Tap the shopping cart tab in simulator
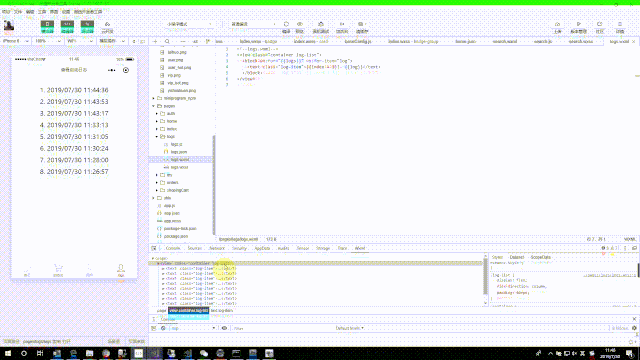640x360 pixels. pyautogui.click(x=58, y=270)
